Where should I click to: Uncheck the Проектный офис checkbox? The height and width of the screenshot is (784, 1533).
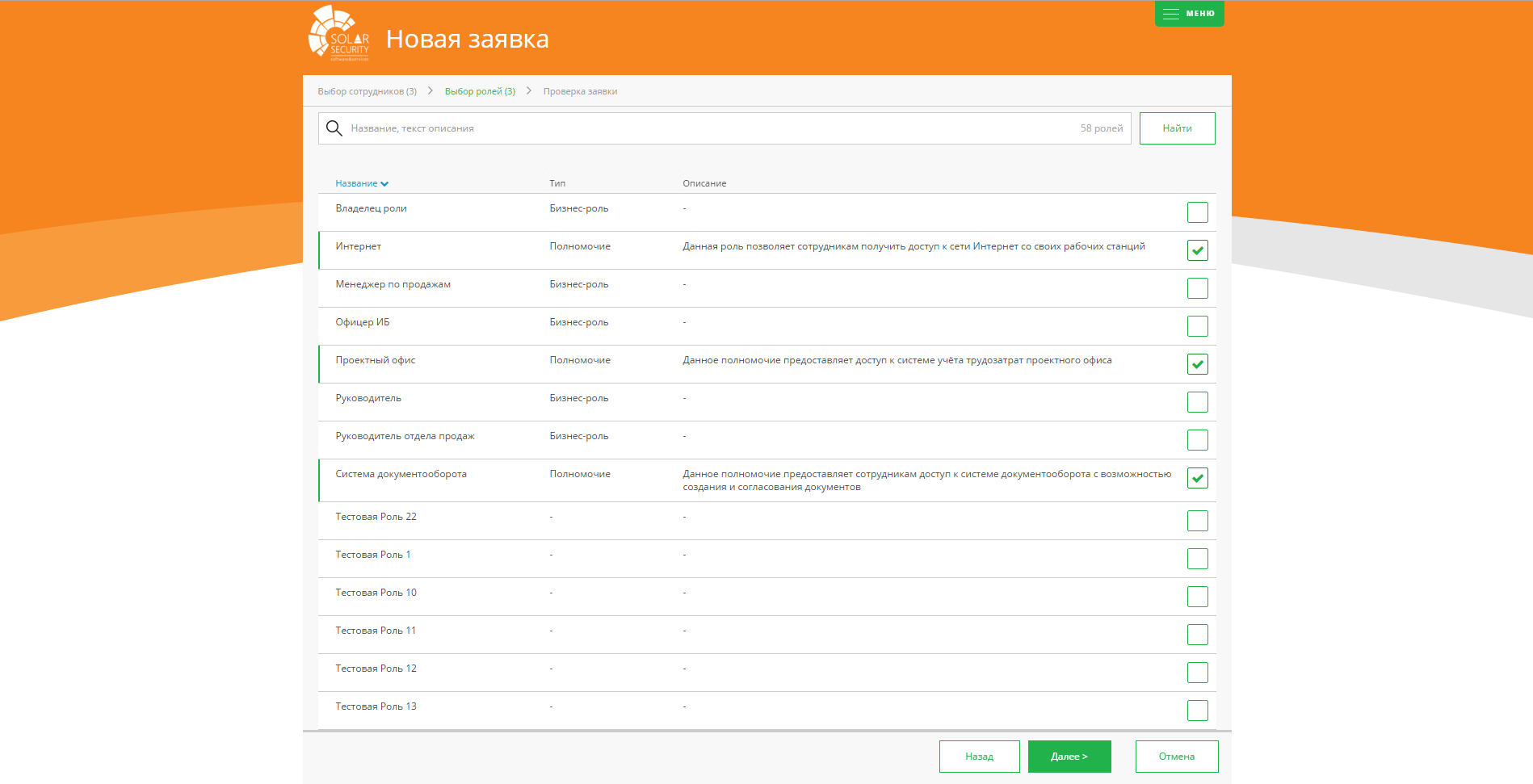click(1197, 364)
